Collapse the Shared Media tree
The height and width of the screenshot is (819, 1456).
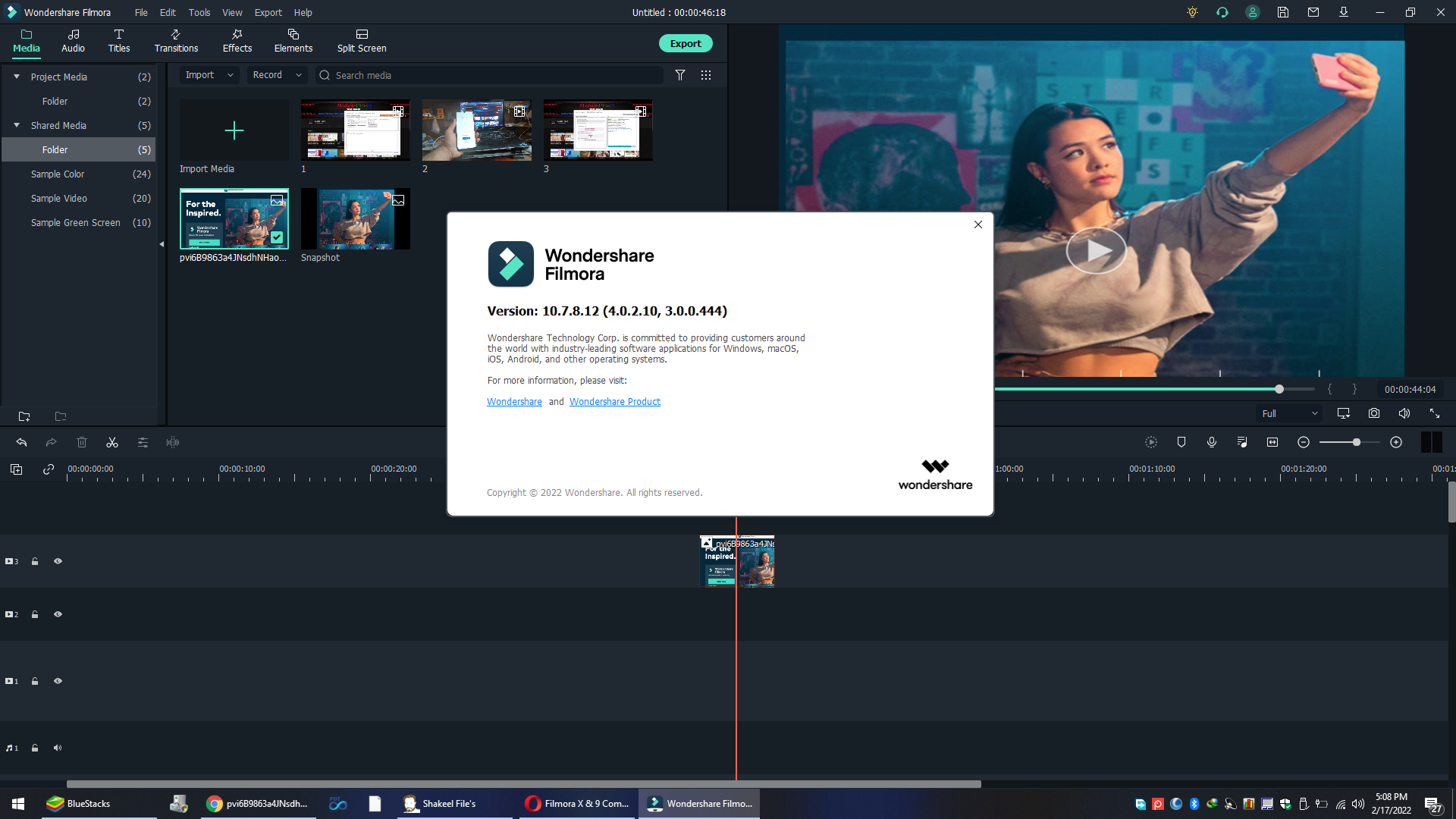tap(17, 125)
